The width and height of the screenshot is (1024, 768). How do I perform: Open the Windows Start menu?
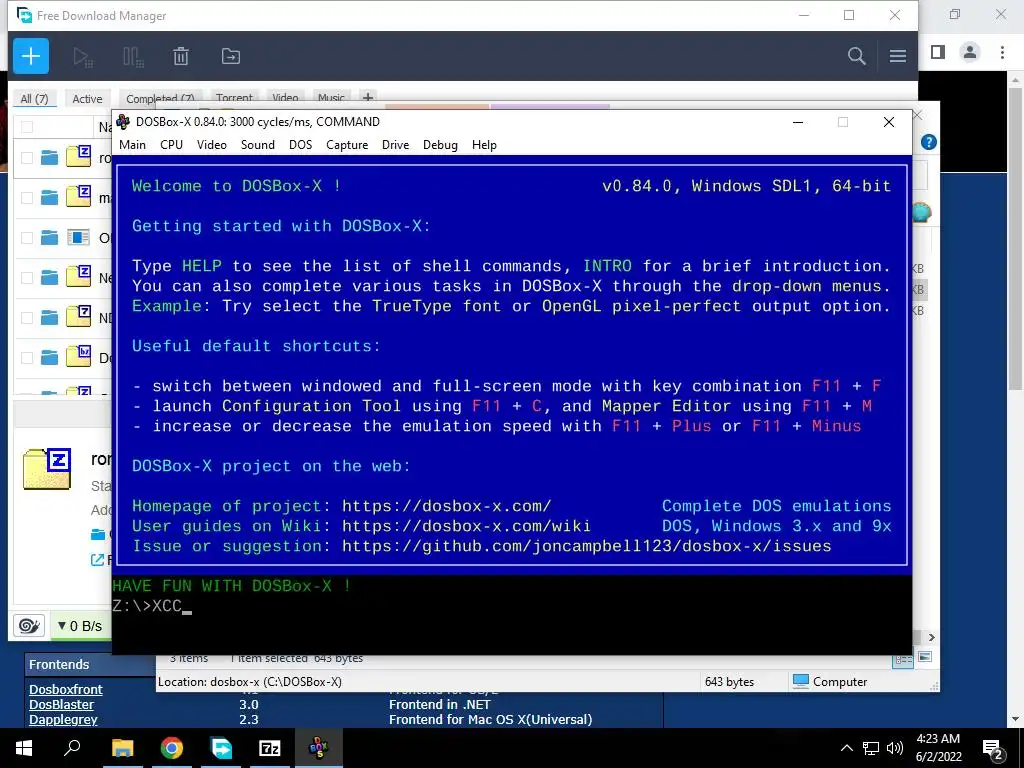coord(24,748)
